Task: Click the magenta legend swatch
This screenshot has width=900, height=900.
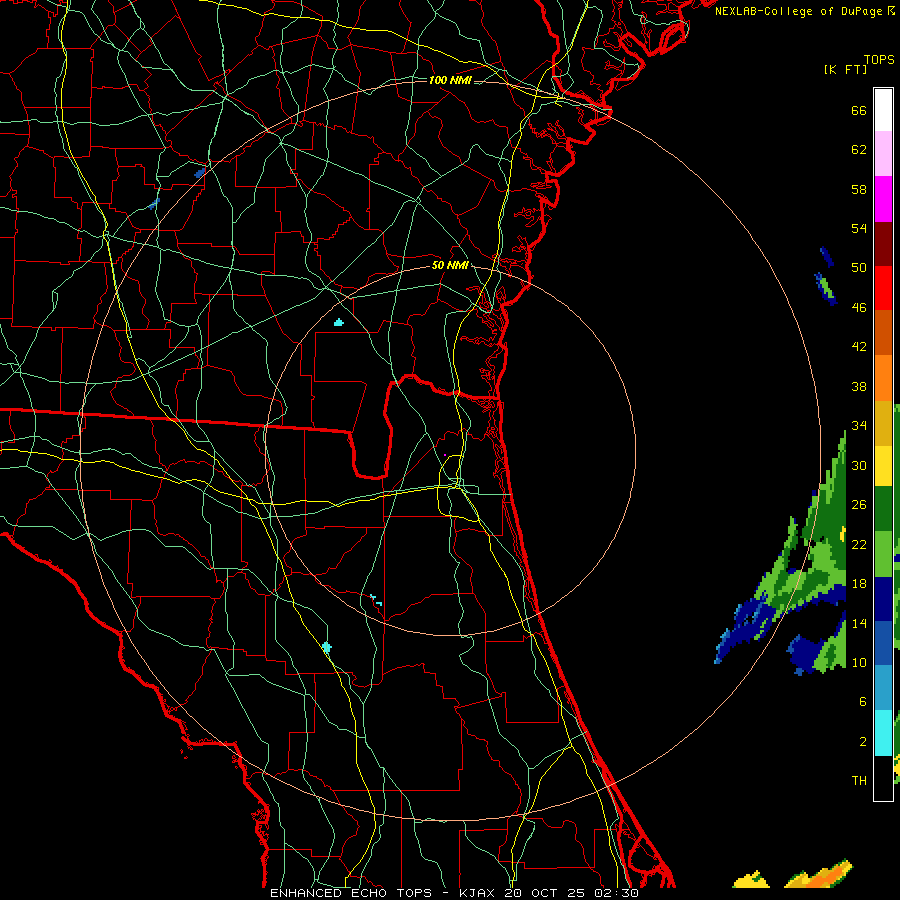Action: (883, 199)
